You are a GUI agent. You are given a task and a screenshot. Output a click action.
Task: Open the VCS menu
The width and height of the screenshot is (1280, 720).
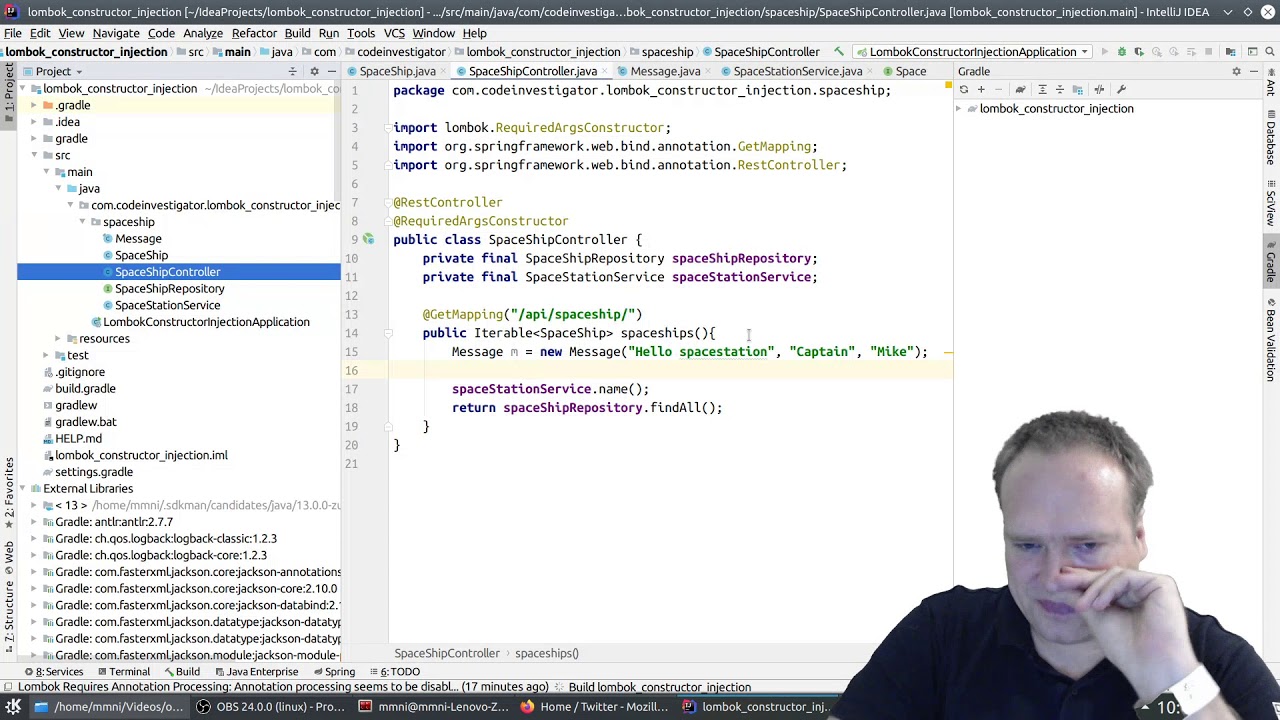click(x=394, y=33)
